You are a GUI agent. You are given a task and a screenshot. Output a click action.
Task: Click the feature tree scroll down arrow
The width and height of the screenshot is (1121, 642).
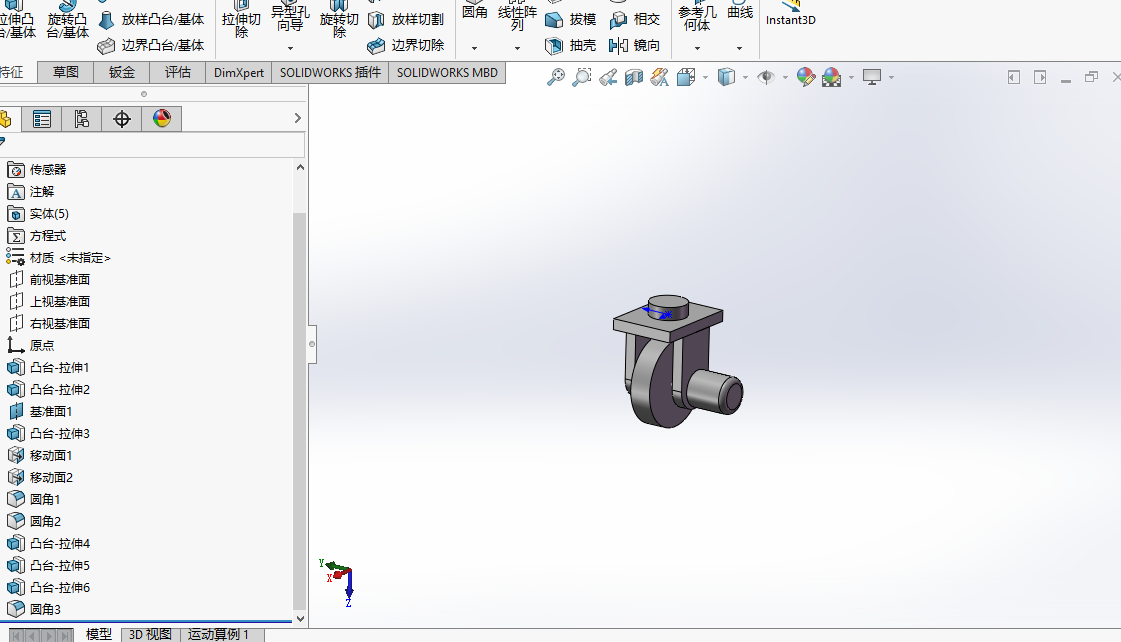click(x=300, y=618)
